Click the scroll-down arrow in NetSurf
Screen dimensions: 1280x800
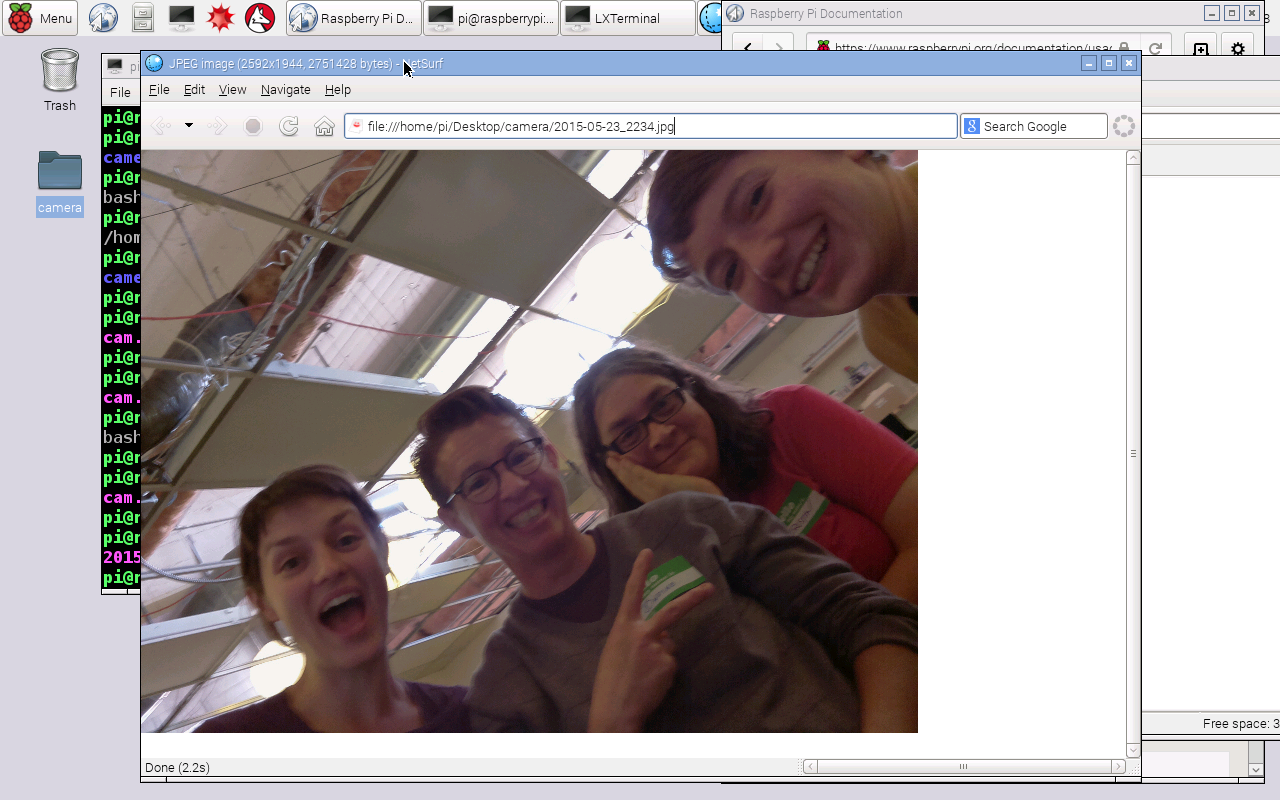(1133, 750)
